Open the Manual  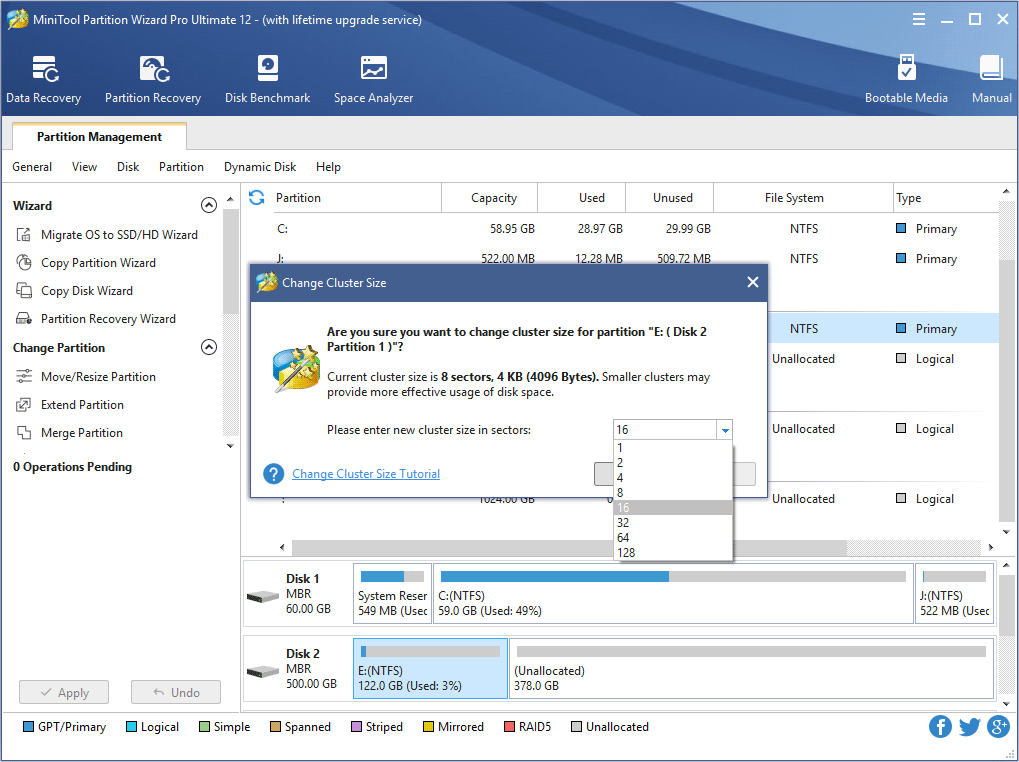(991, 79)
